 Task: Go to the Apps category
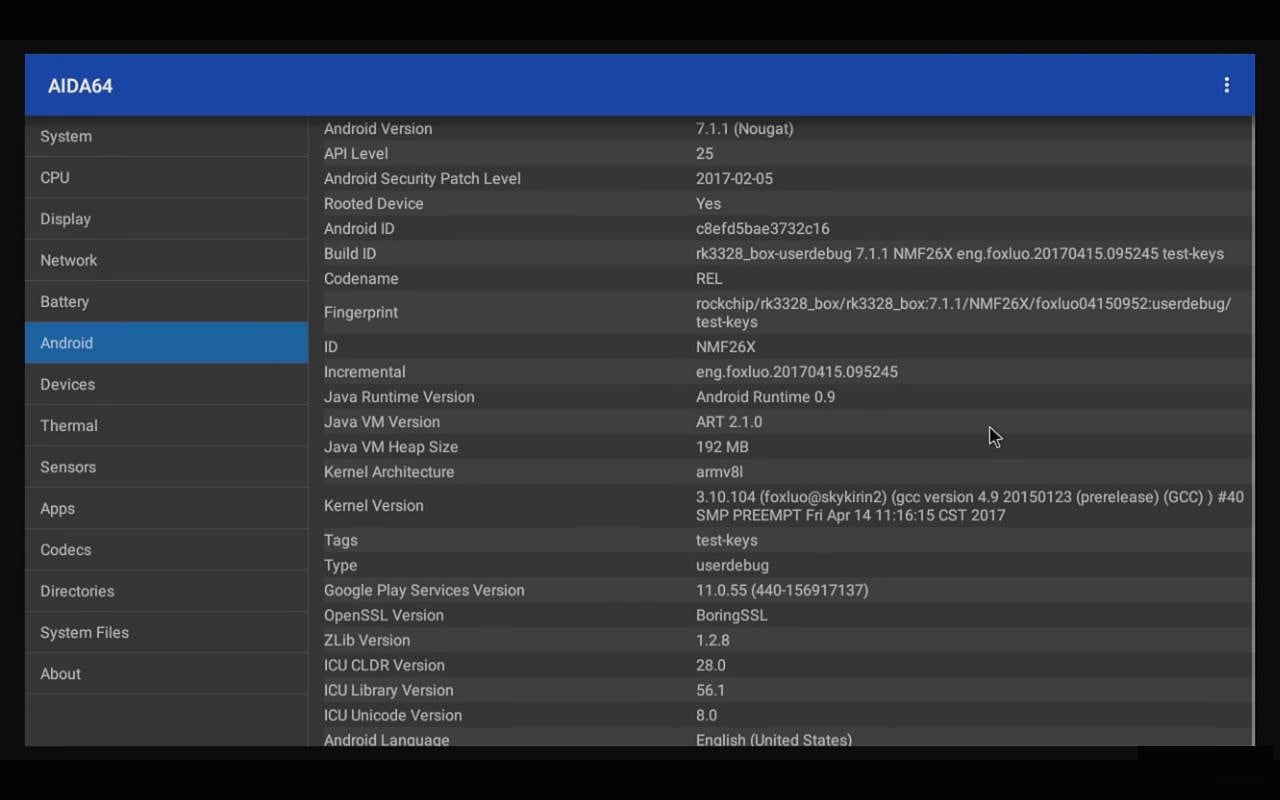click(x=166, y=508)
